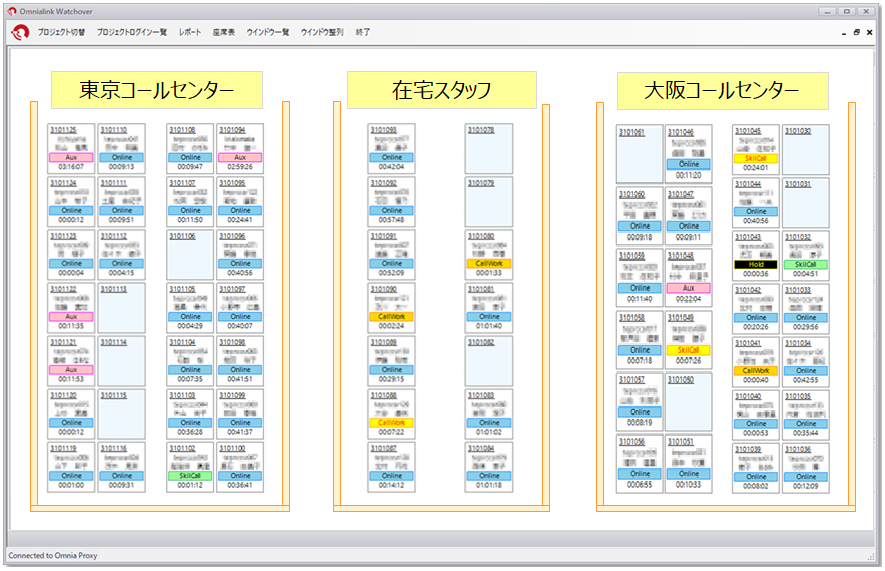Open seat ID link 3101119
Viewport: 885px width, 571px height.
[x=63, y=449]
